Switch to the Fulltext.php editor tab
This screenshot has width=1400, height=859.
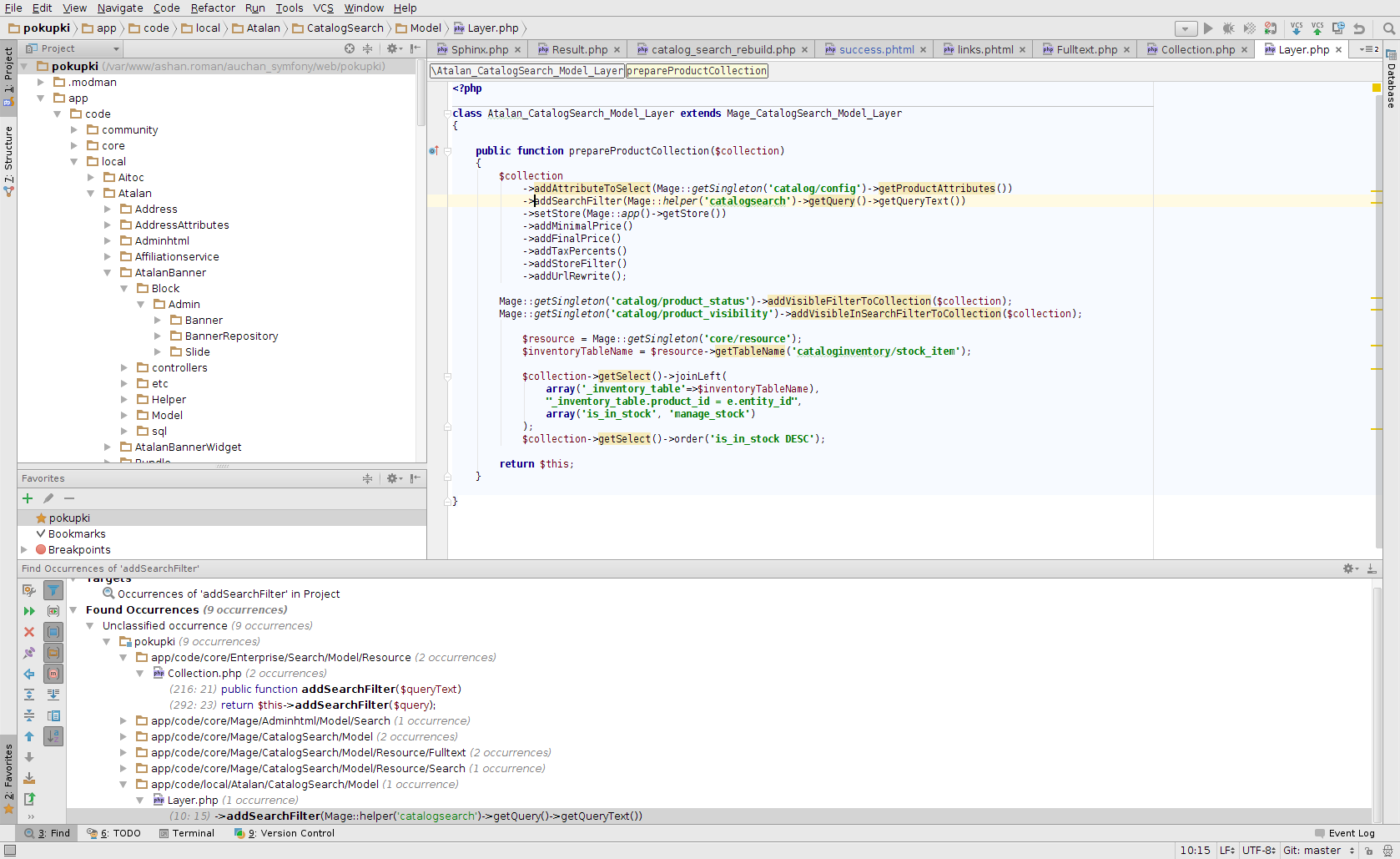coord(1086,50)
